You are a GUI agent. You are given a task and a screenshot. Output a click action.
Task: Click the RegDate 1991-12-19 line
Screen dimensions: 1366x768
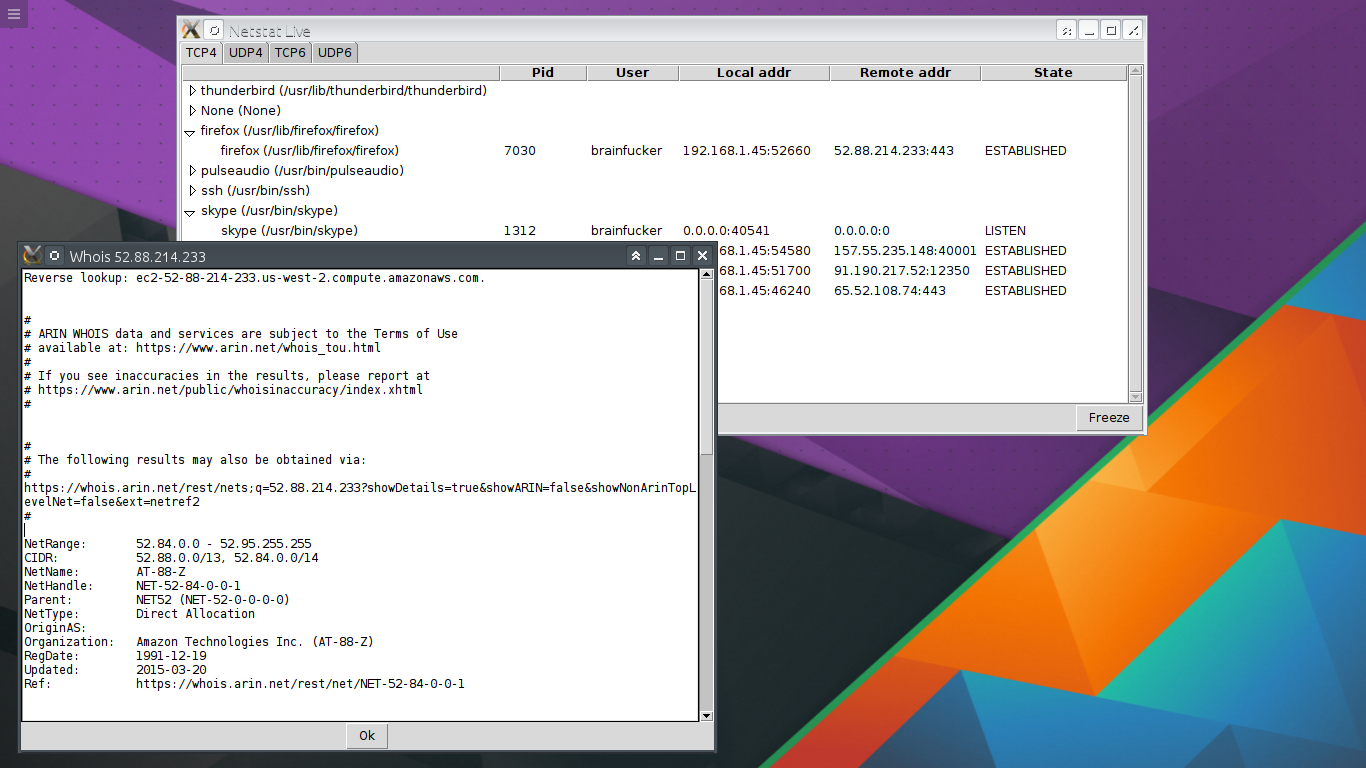coord(115,656)
